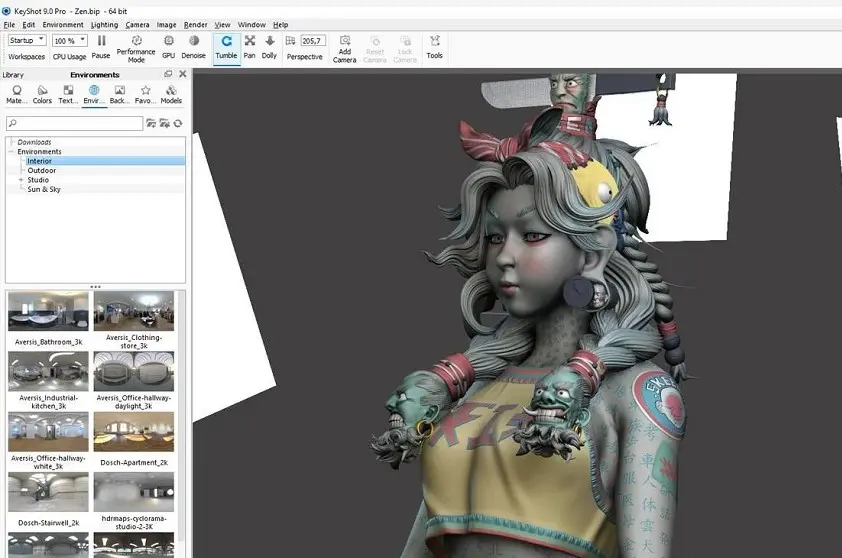Viewport: 842px width, 558px height.
Task: Click the add folder icon
Action: [x=151, y=124]
